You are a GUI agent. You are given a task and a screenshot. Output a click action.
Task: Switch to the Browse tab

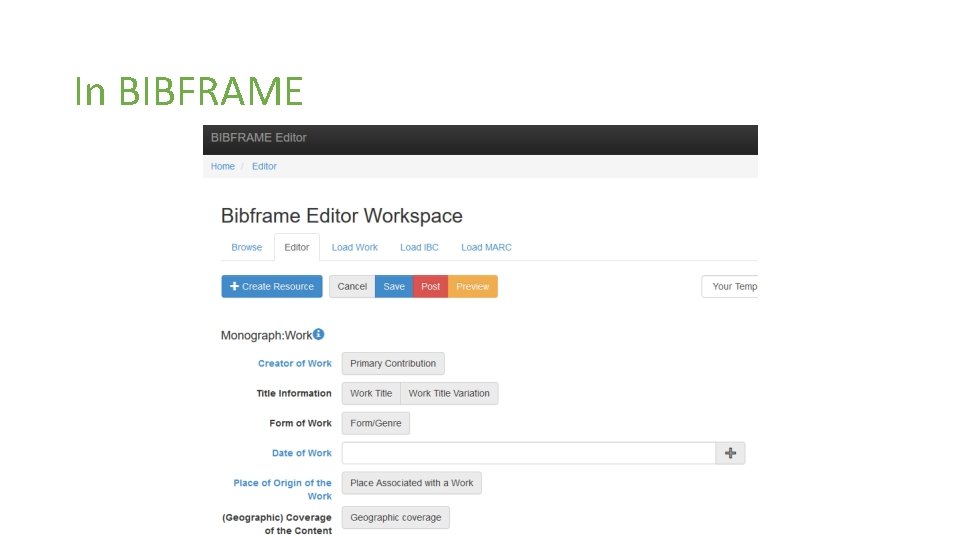point(247,247)
